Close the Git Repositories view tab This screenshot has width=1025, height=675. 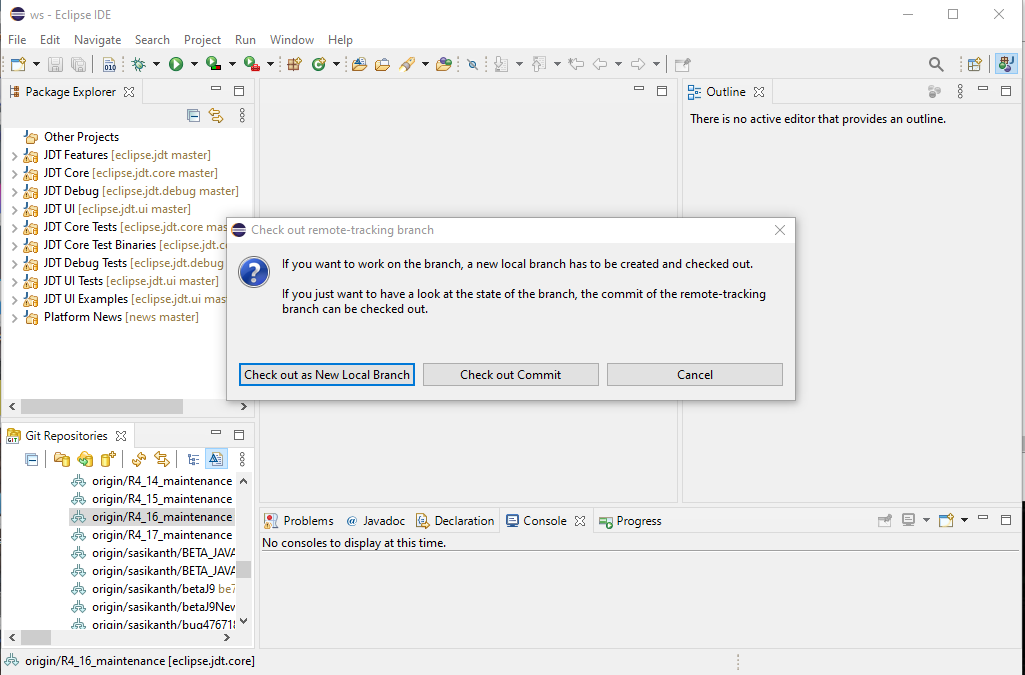coord(121,436)
